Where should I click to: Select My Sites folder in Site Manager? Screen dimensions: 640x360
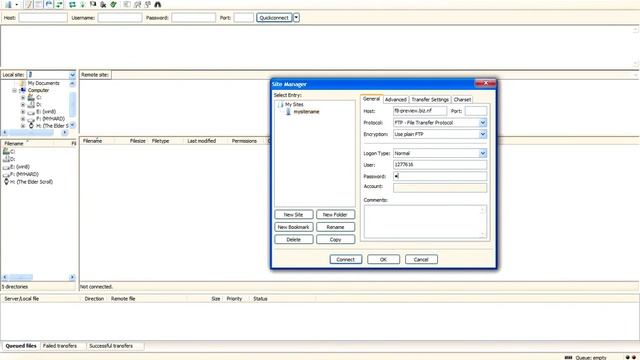(294, 104)
